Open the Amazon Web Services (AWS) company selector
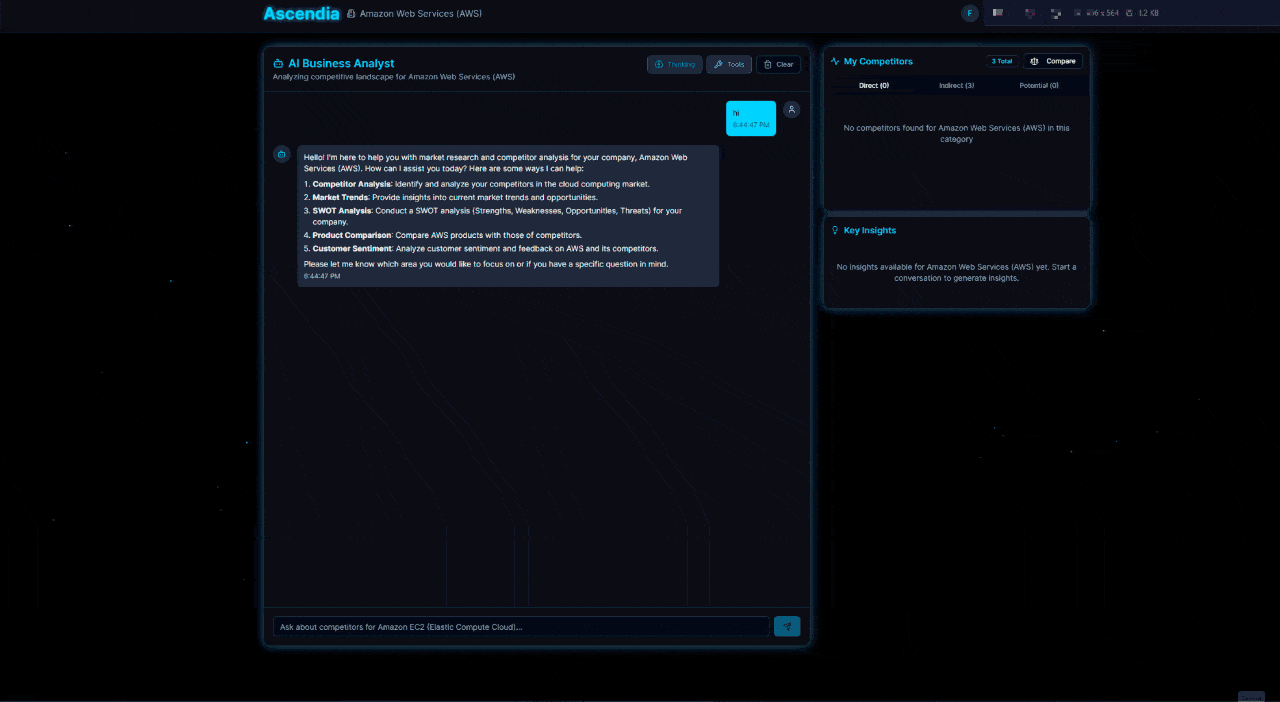Screen dimensions: 1280x702 click(414, 14)
